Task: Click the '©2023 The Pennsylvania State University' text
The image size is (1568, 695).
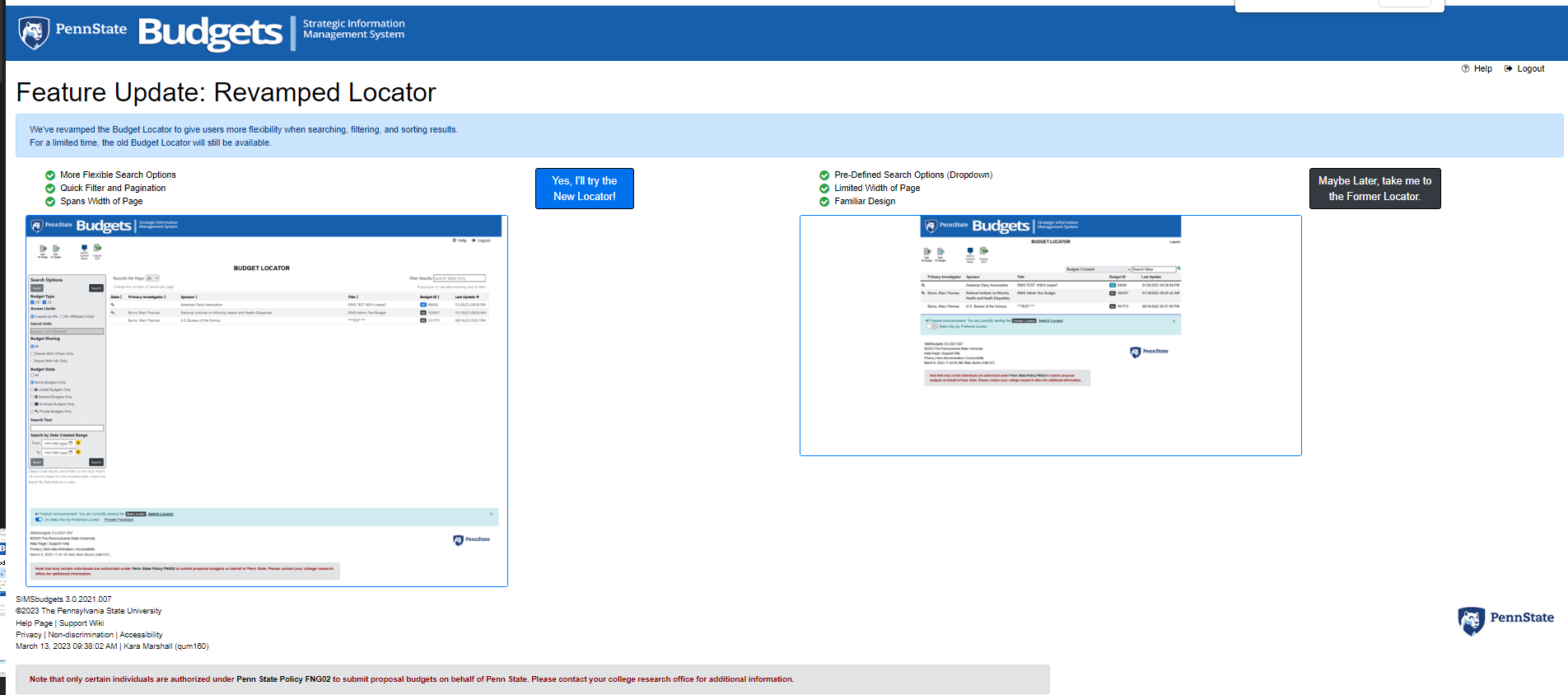Action: [x=88, y=611]
